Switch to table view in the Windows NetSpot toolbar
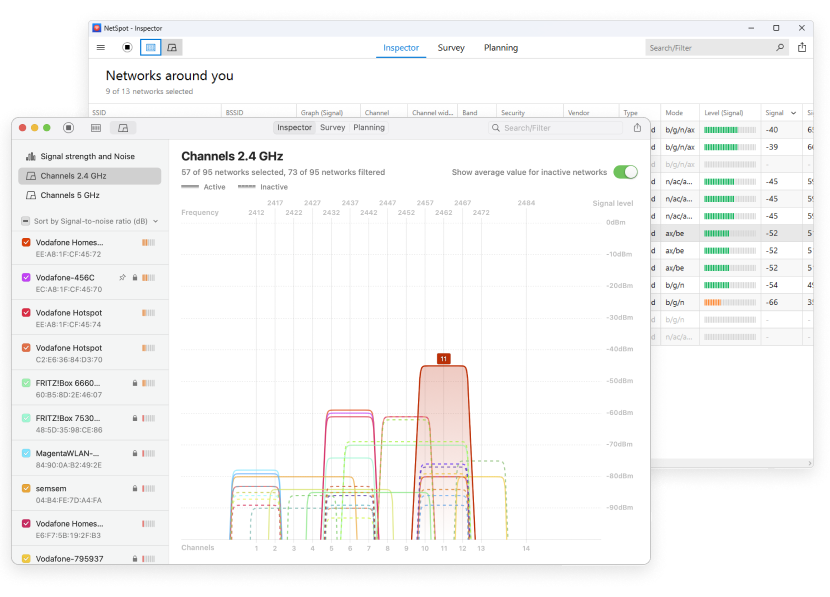 click(151, 48)
